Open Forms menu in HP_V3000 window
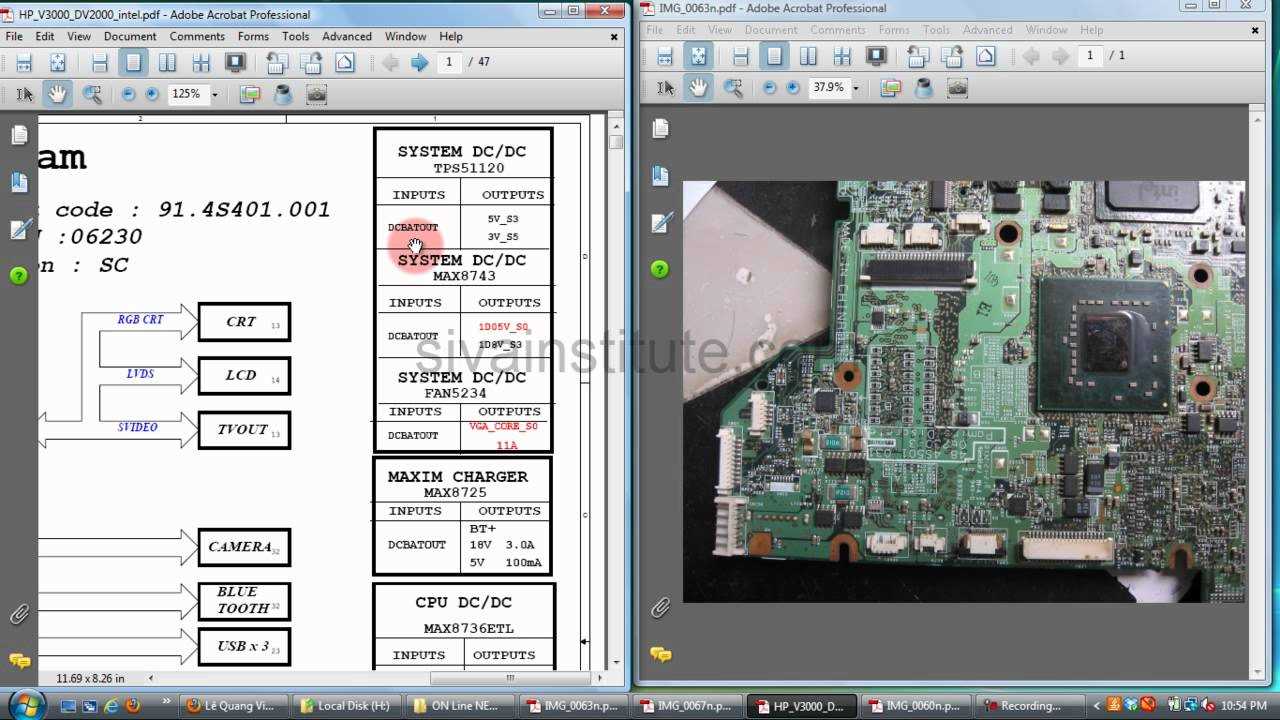Viewport: 1280px width, 720px height. pyautogui.click(x=253, y=36)
